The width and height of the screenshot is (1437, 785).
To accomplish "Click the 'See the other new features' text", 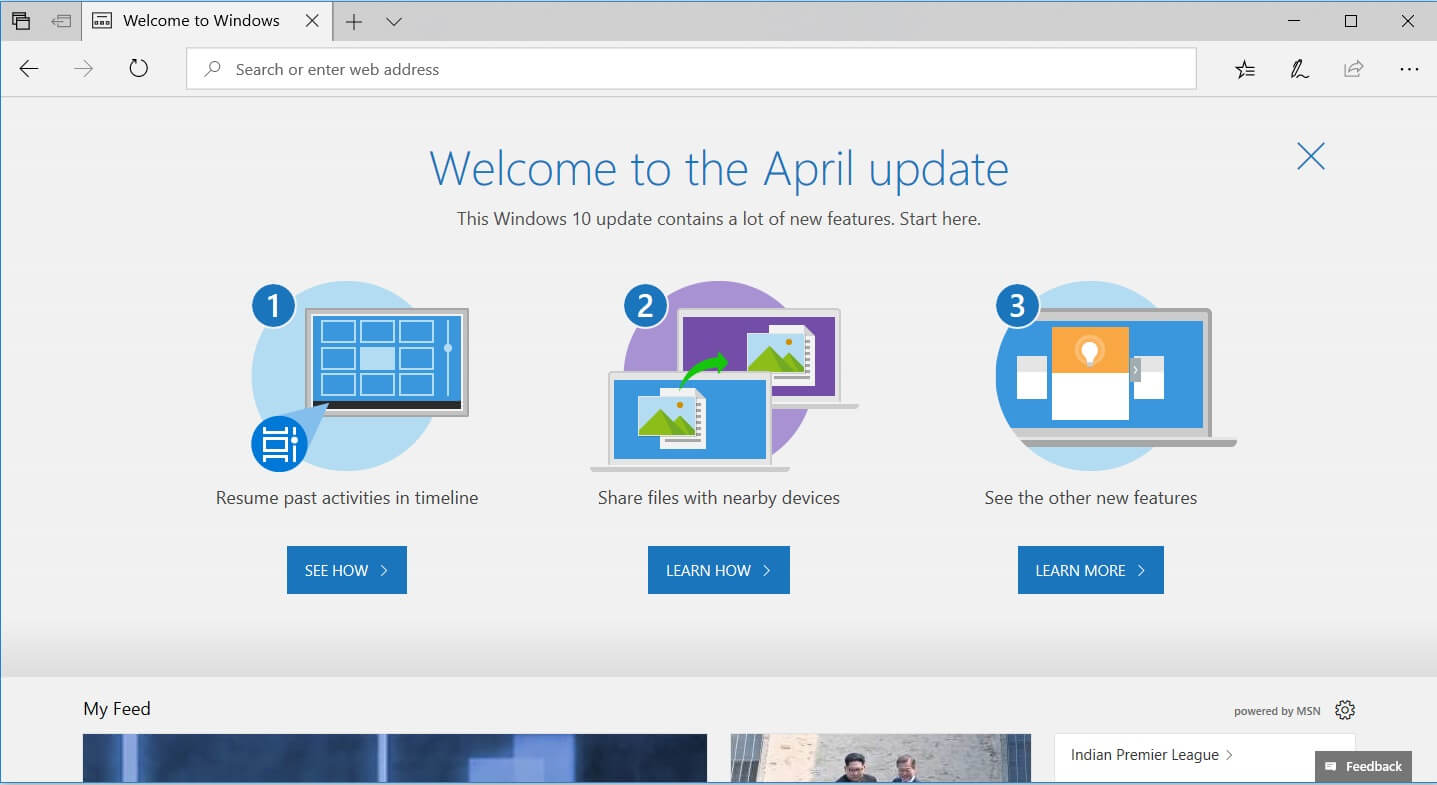I will pos(1091,498).
